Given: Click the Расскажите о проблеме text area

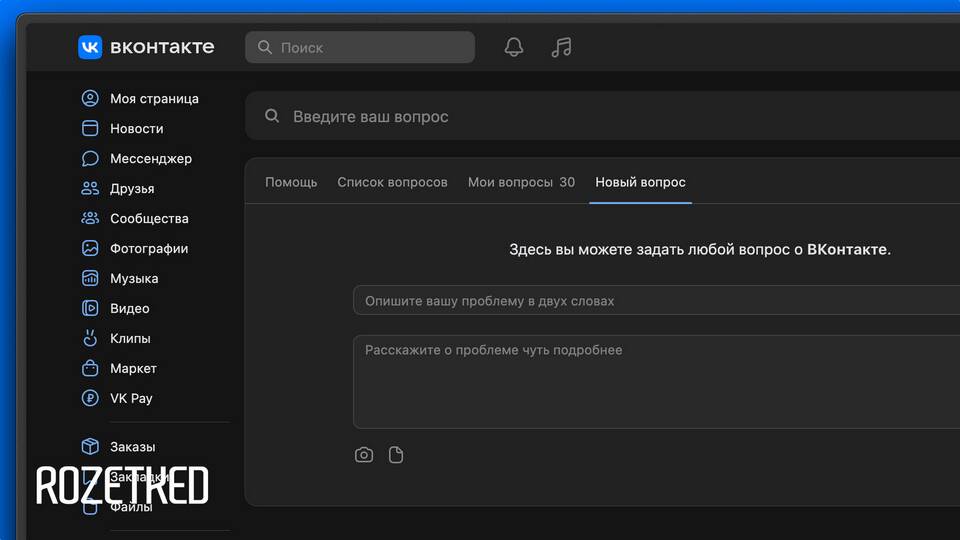Looking at the screenshot, I should pyautogui.click(x=656, y=381).
